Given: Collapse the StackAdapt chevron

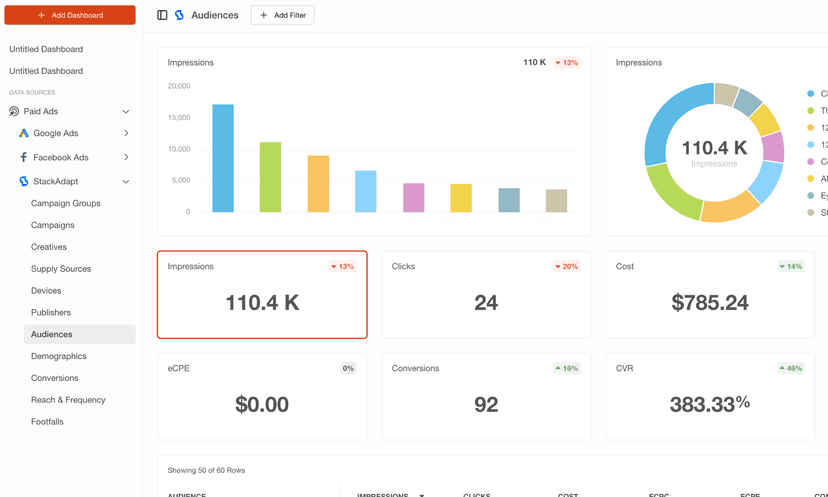Looking at the screenshot, I should pos(126,181).
